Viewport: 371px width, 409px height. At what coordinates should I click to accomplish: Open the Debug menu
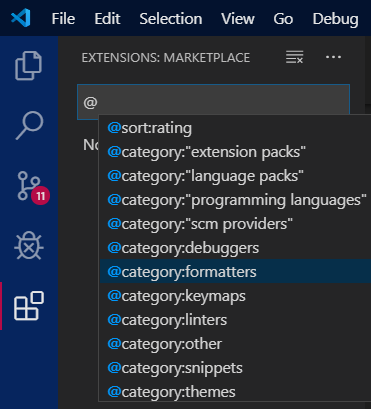tap(335, 19)
